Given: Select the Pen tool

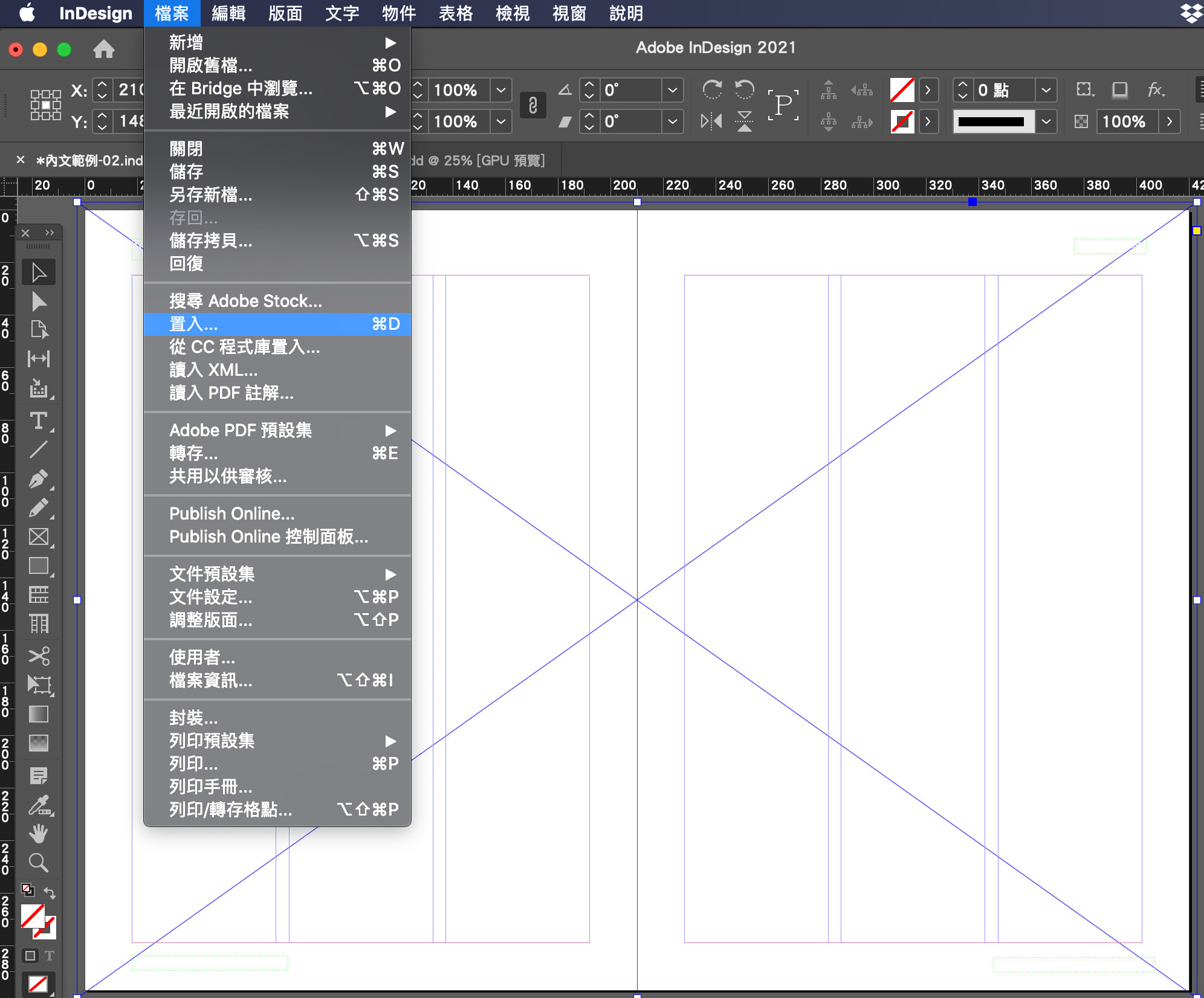Looking at the screenshot, I should tap(39, 480).
